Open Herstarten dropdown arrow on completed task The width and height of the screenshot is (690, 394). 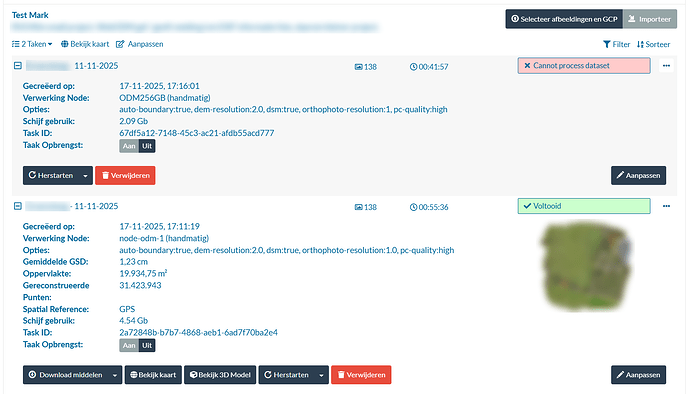[321, 375]
